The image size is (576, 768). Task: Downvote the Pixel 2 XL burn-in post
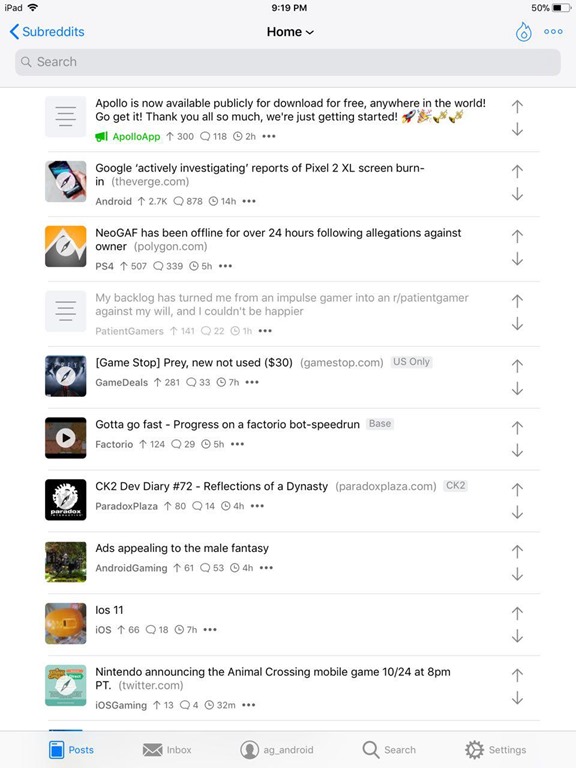click(x=517, y=194)
